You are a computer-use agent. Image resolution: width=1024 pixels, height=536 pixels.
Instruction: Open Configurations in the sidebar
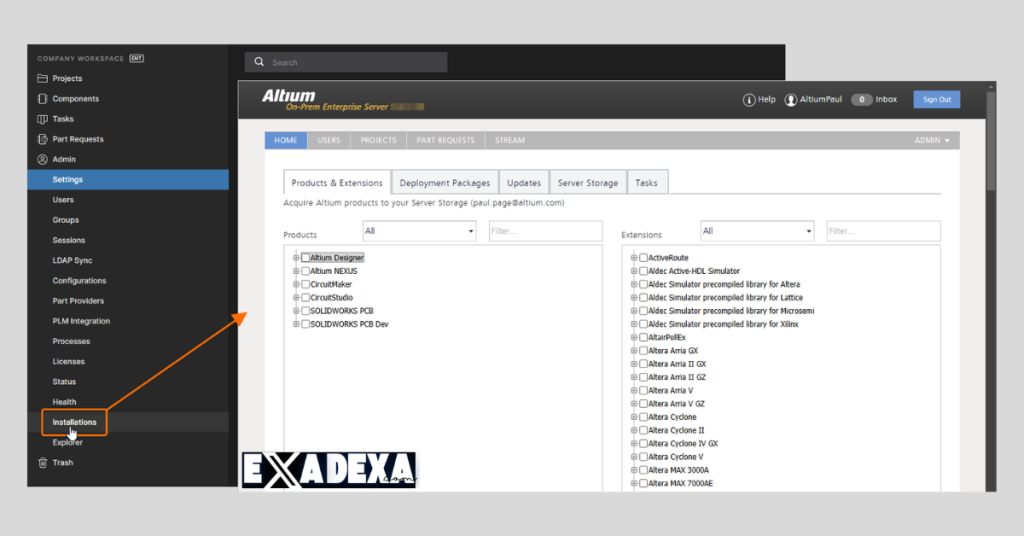tap(79, 281)
